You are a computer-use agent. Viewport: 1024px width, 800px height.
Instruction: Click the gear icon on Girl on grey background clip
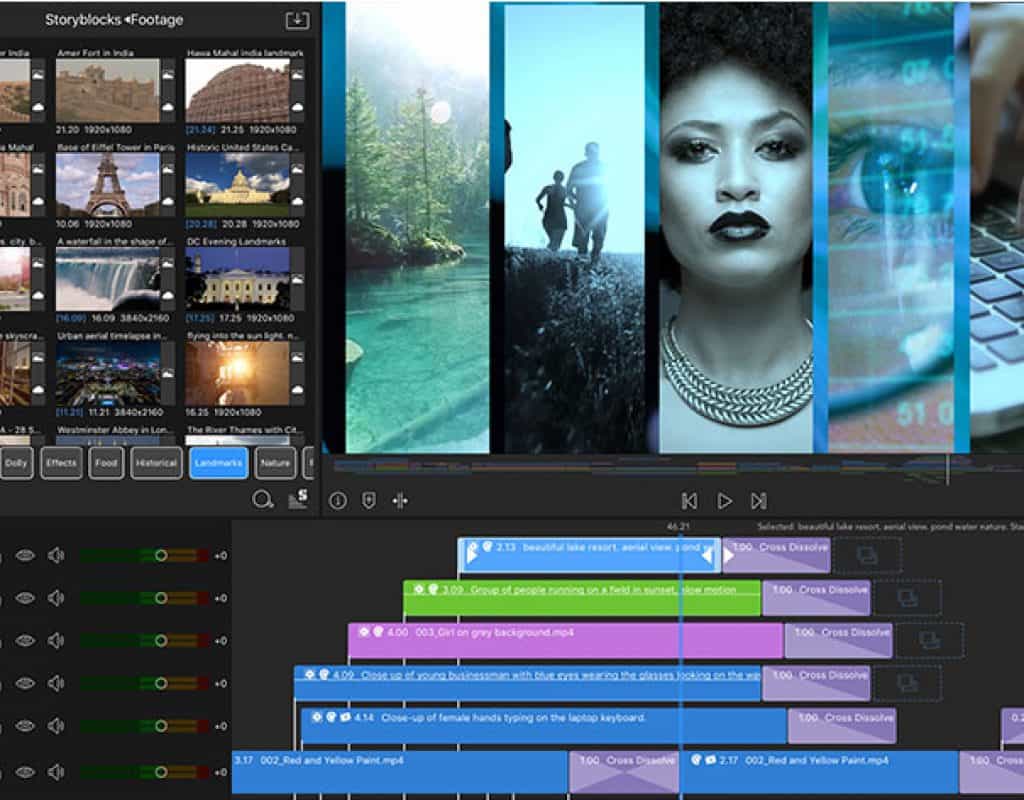[364, 632]
